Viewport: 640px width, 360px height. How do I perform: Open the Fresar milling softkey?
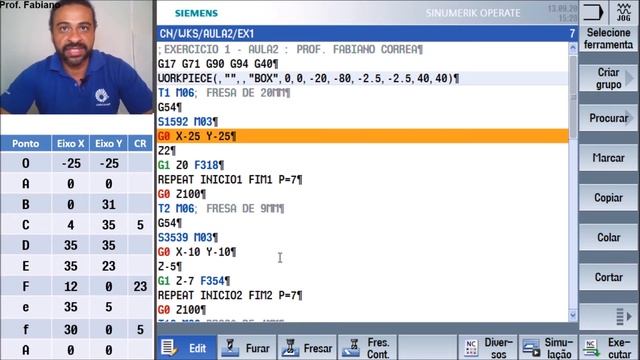point(307,348)
